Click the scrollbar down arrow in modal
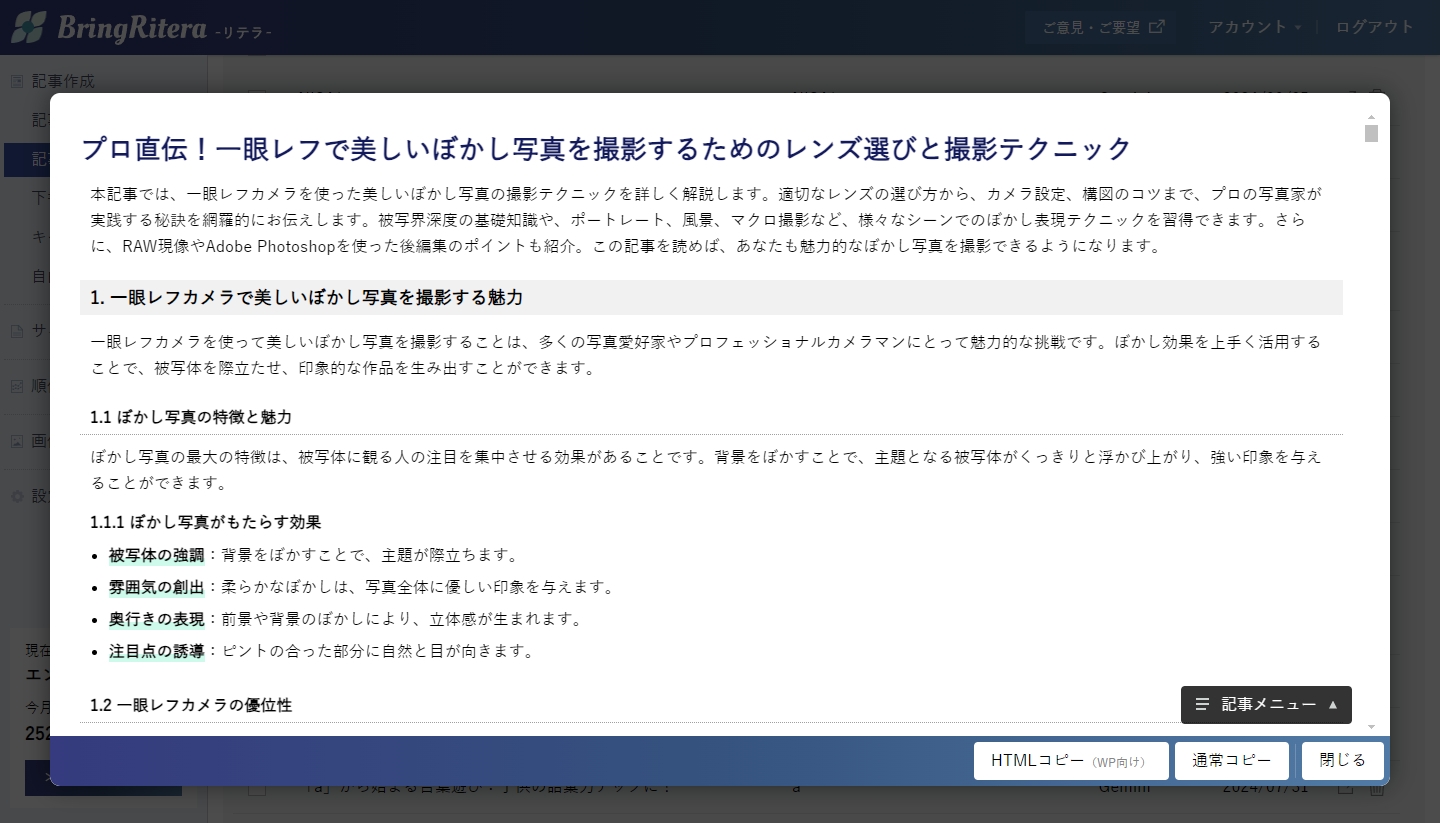The height and width of the screenshot is (823, 1440). (x=1371, y=727)
